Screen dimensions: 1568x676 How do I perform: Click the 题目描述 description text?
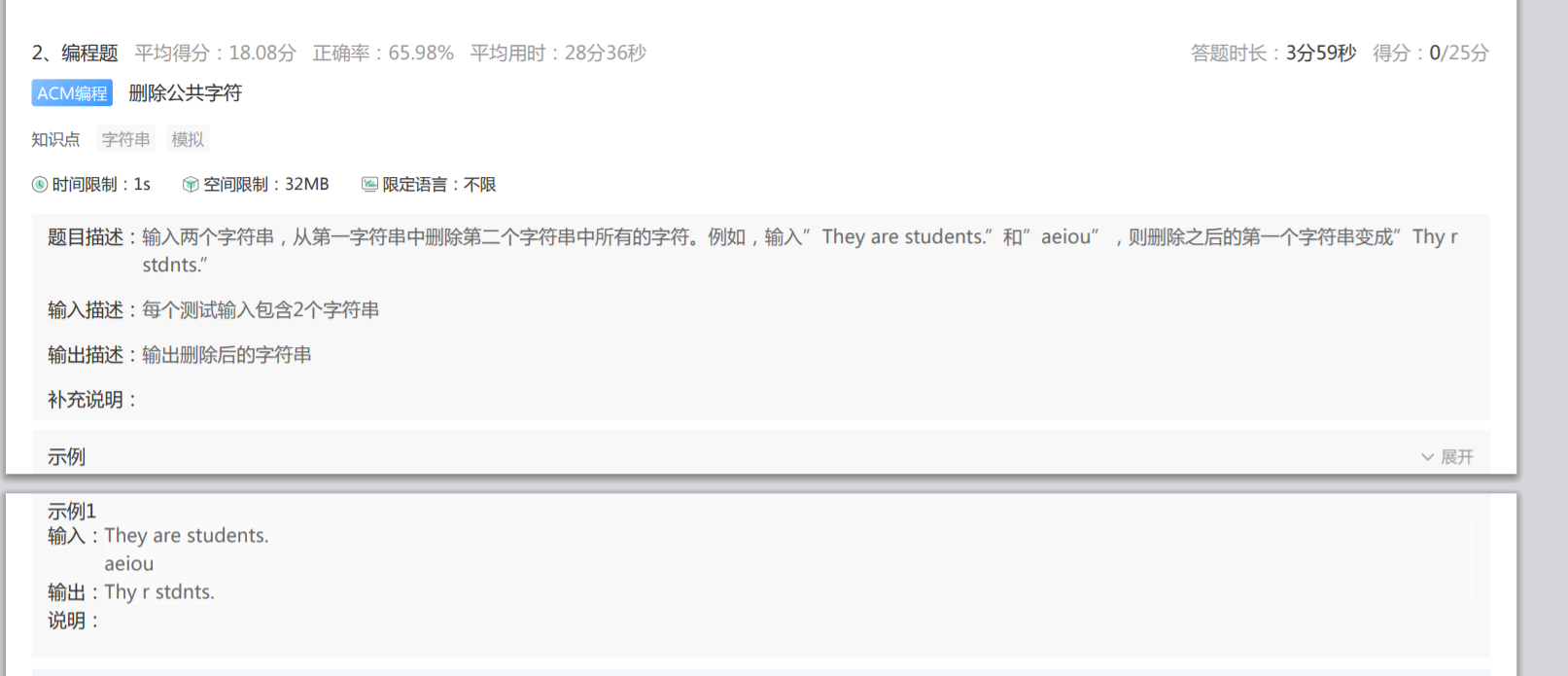[x=800, y=251]
